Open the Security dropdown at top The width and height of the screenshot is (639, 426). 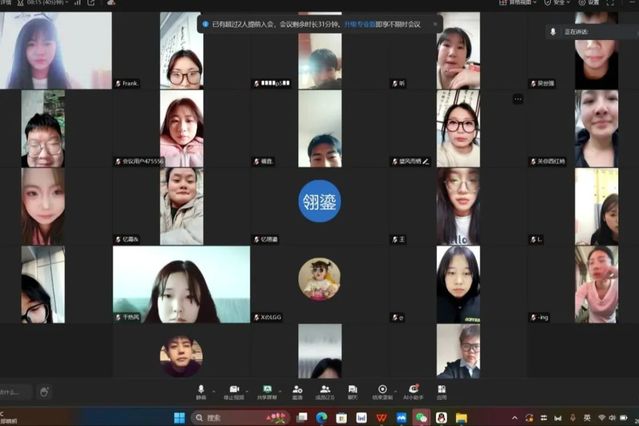[557, 2]
